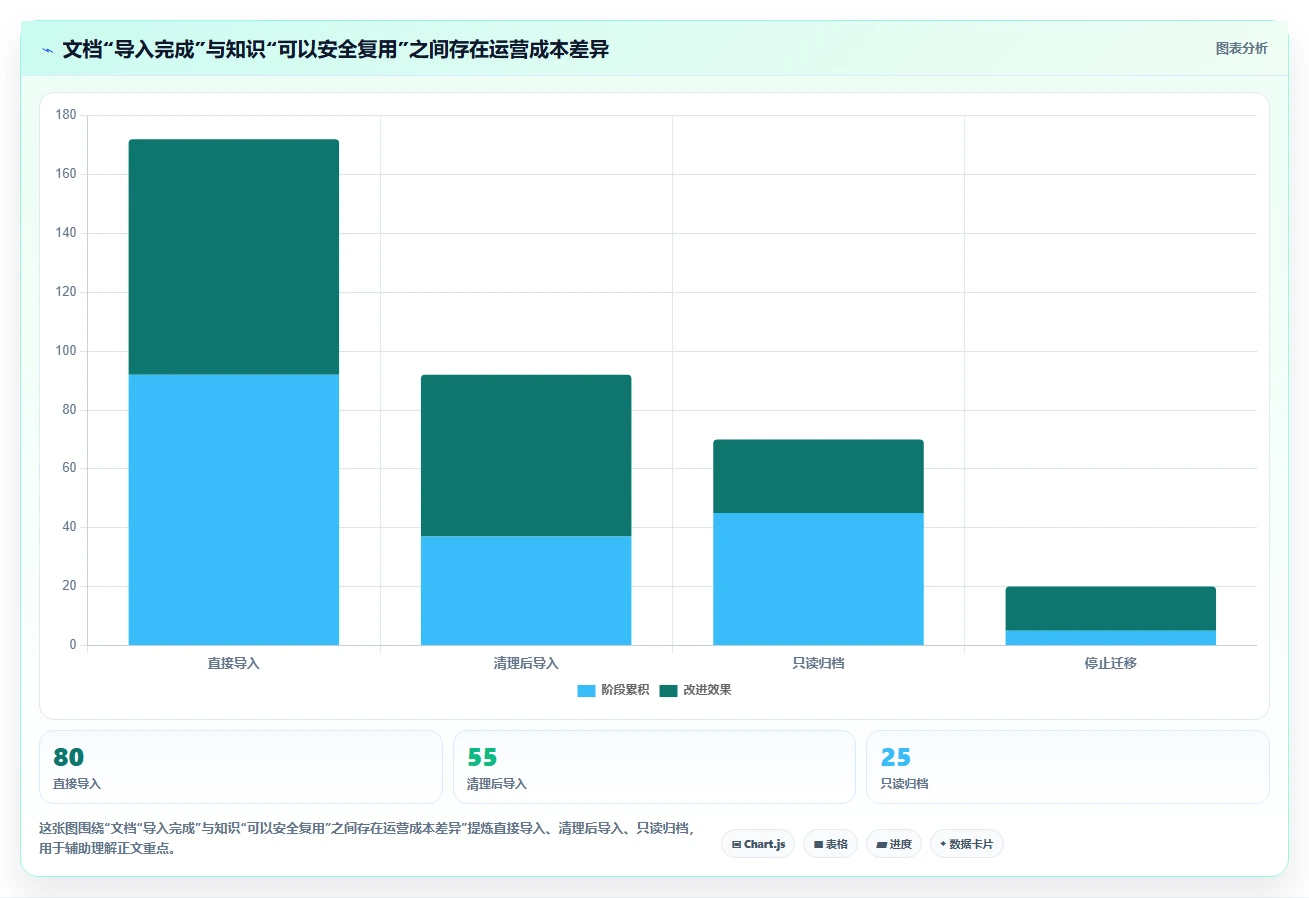Click the chart title text in the header
The height and width of the screenshot is (898, 1309).
[335, 49]
